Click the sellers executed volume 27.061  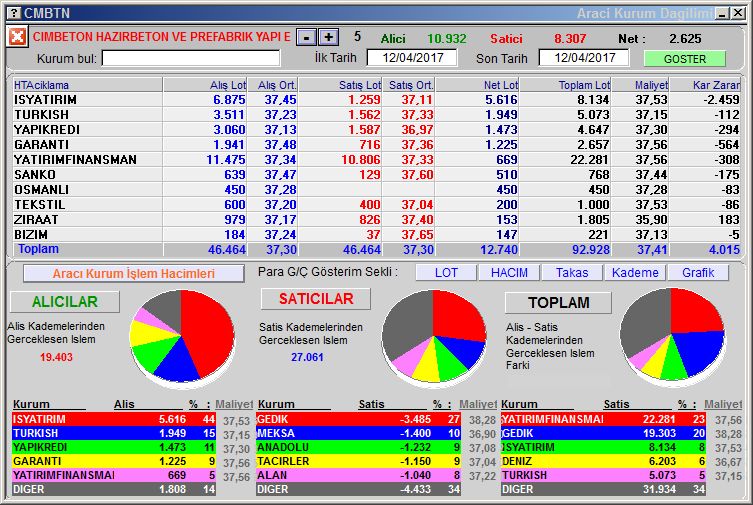pos(307,357)
